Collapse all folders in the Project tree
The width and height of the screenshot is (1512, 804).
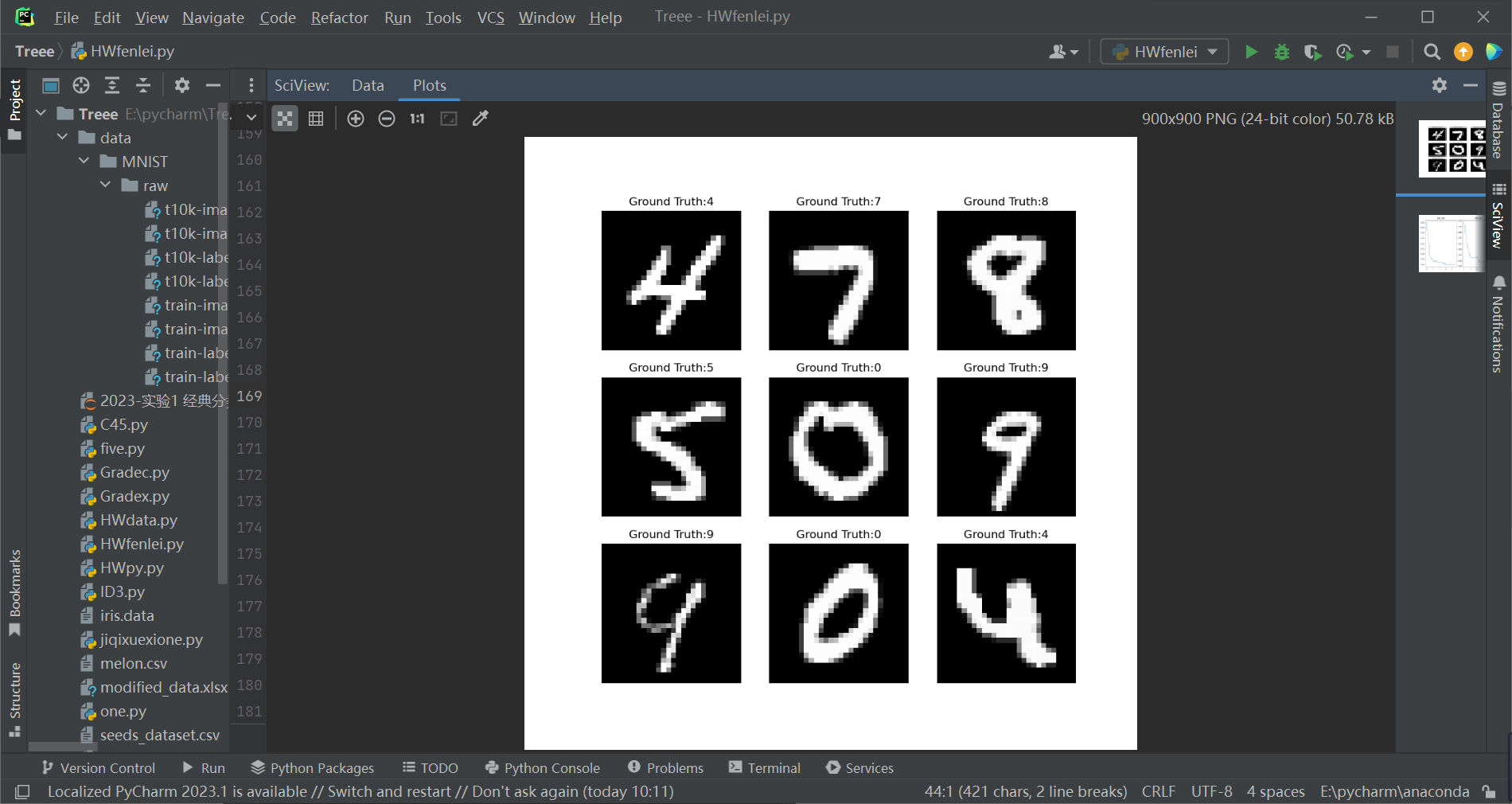click(x=143, y=85)
